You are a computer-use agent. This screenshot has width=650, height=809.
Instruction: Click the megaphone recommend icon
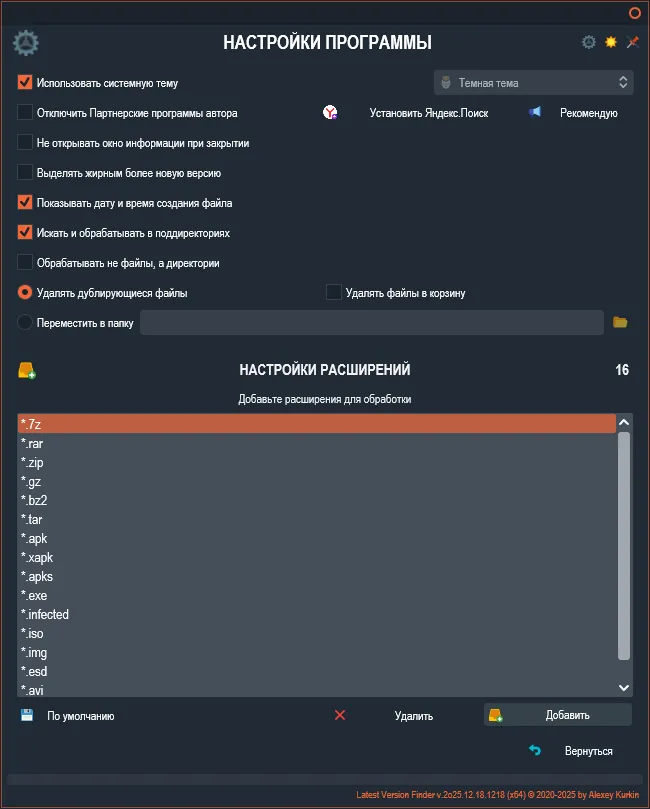535,113
